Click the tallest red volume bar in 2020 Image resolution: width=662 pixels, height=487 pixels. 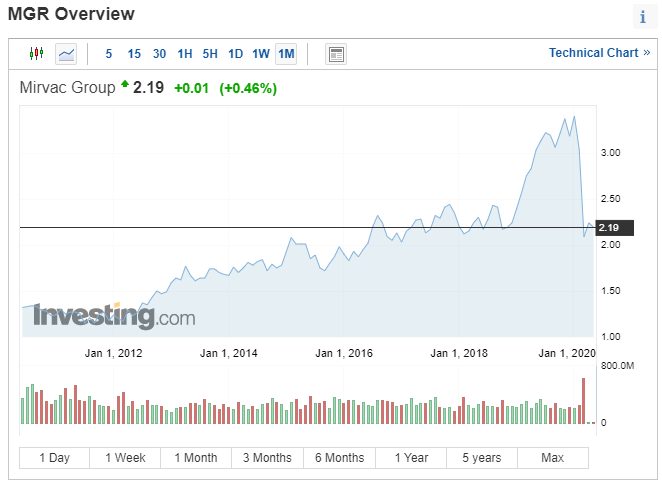point(583,401)
